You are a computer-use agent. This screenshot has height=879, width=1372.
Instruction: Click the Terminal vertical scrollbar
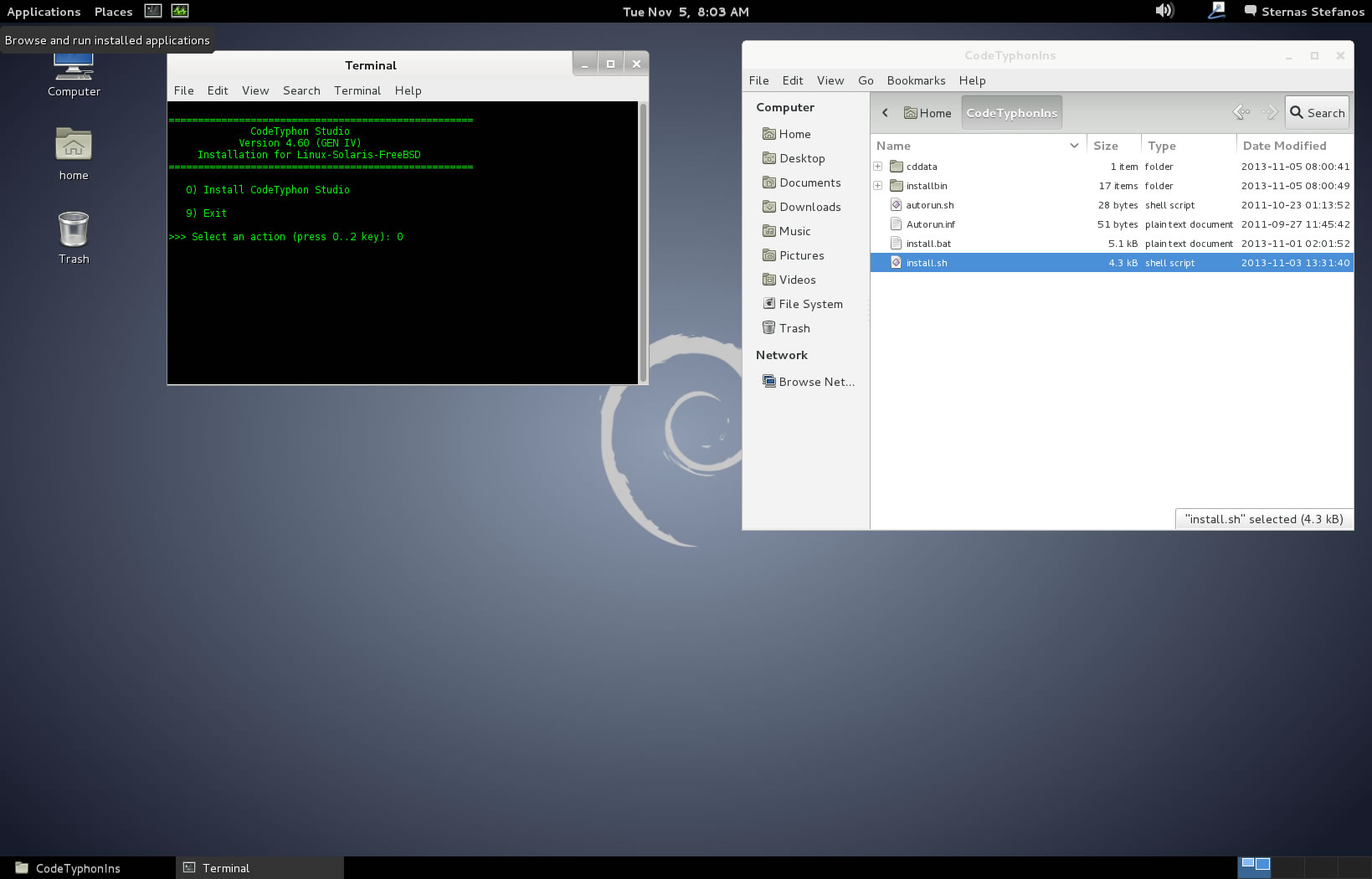643,242
